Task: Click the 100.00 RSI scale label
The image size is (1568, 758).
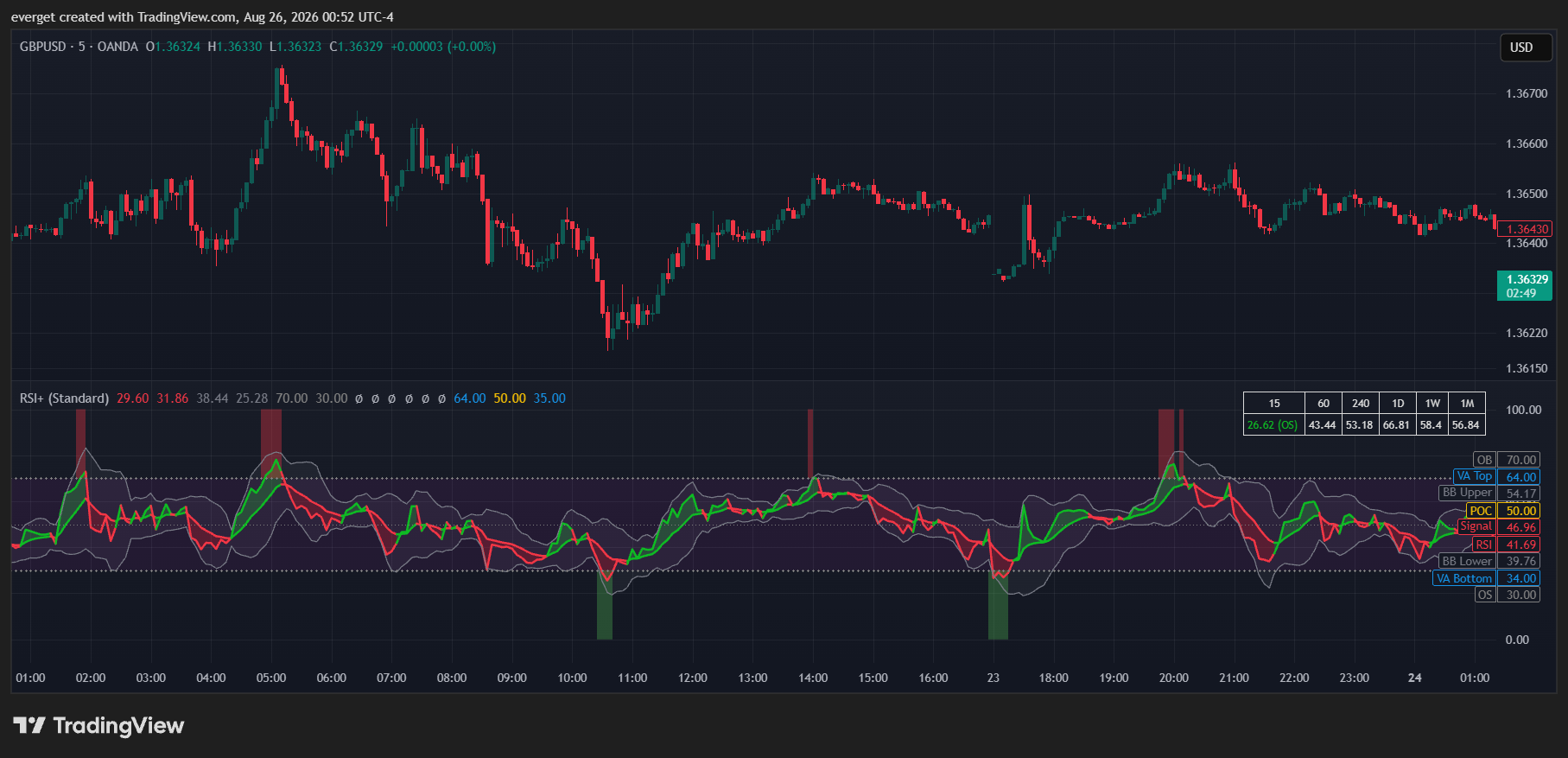Action: 1523,410
